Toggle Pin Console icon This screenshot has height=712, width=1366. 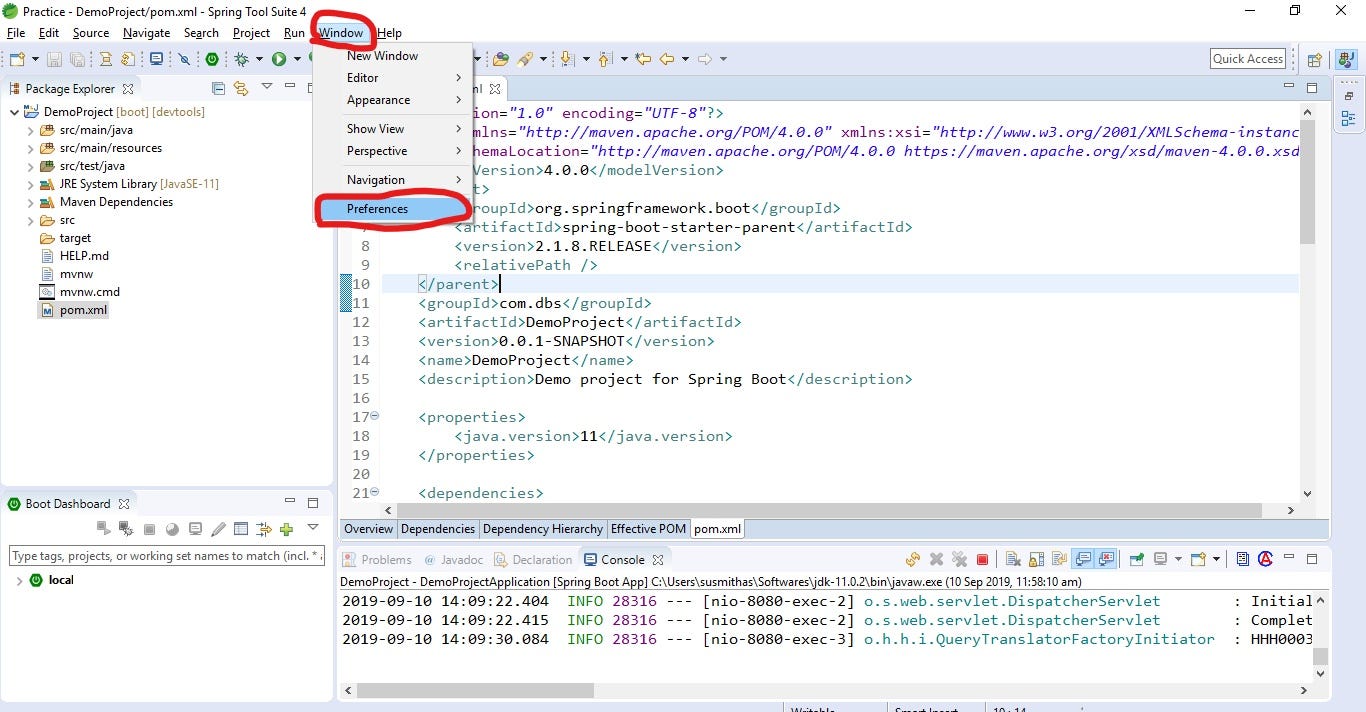tap(1137, 559)
